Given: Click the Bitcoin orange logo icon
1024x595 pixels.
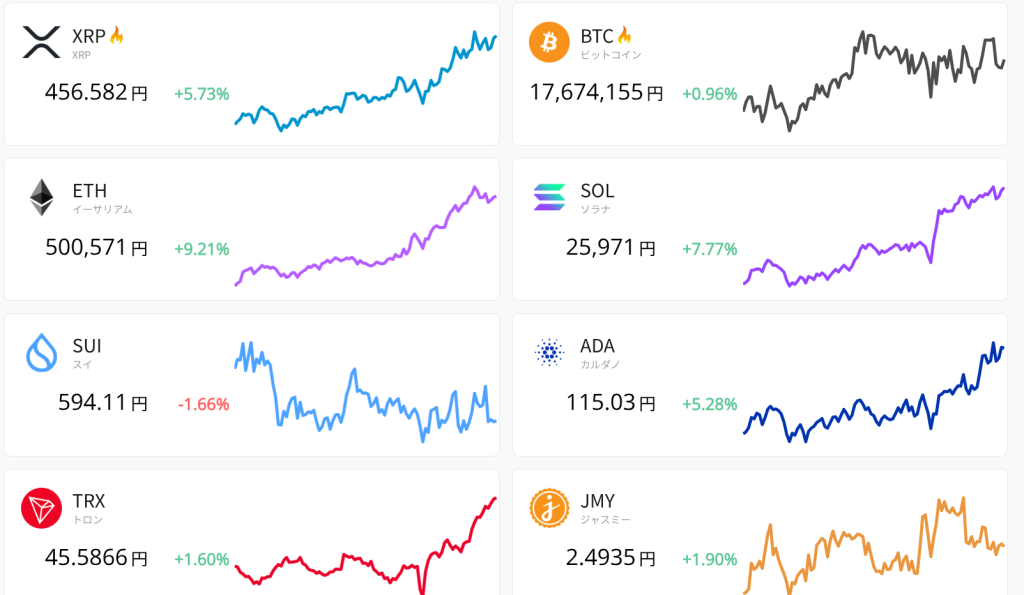Looking at the screenshot, I should pyautogui.click(x=549, y=42).
